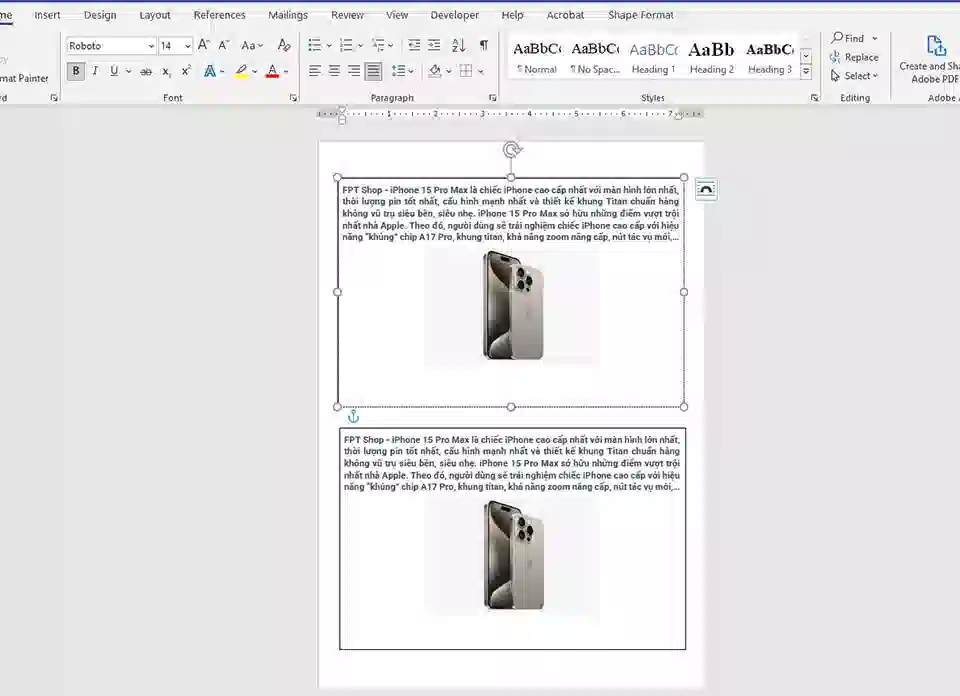Open the Roboto font name dropdown
This screenshot has width=960, height=696.
point(151,46)
